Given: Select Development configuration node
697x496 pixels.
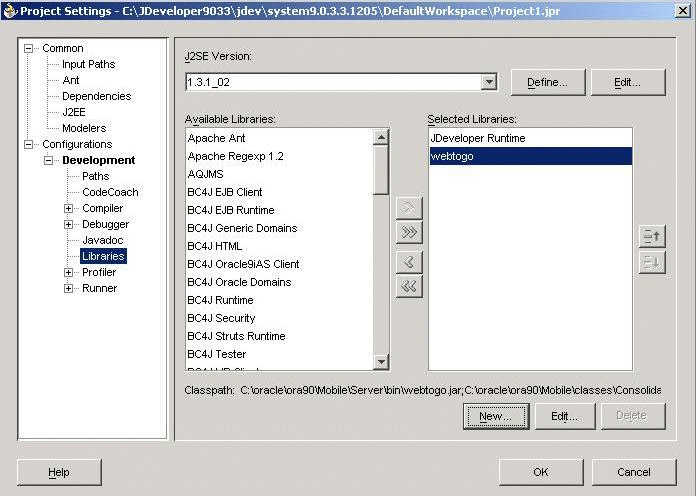Looking at the screenshot, I should pos(99,160).
